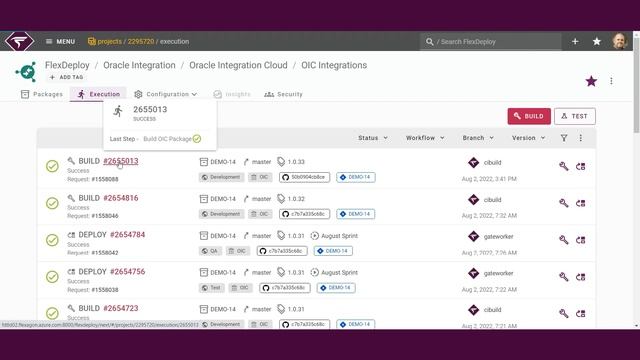Click the search FlexDeploy field

tap(490, 42)
